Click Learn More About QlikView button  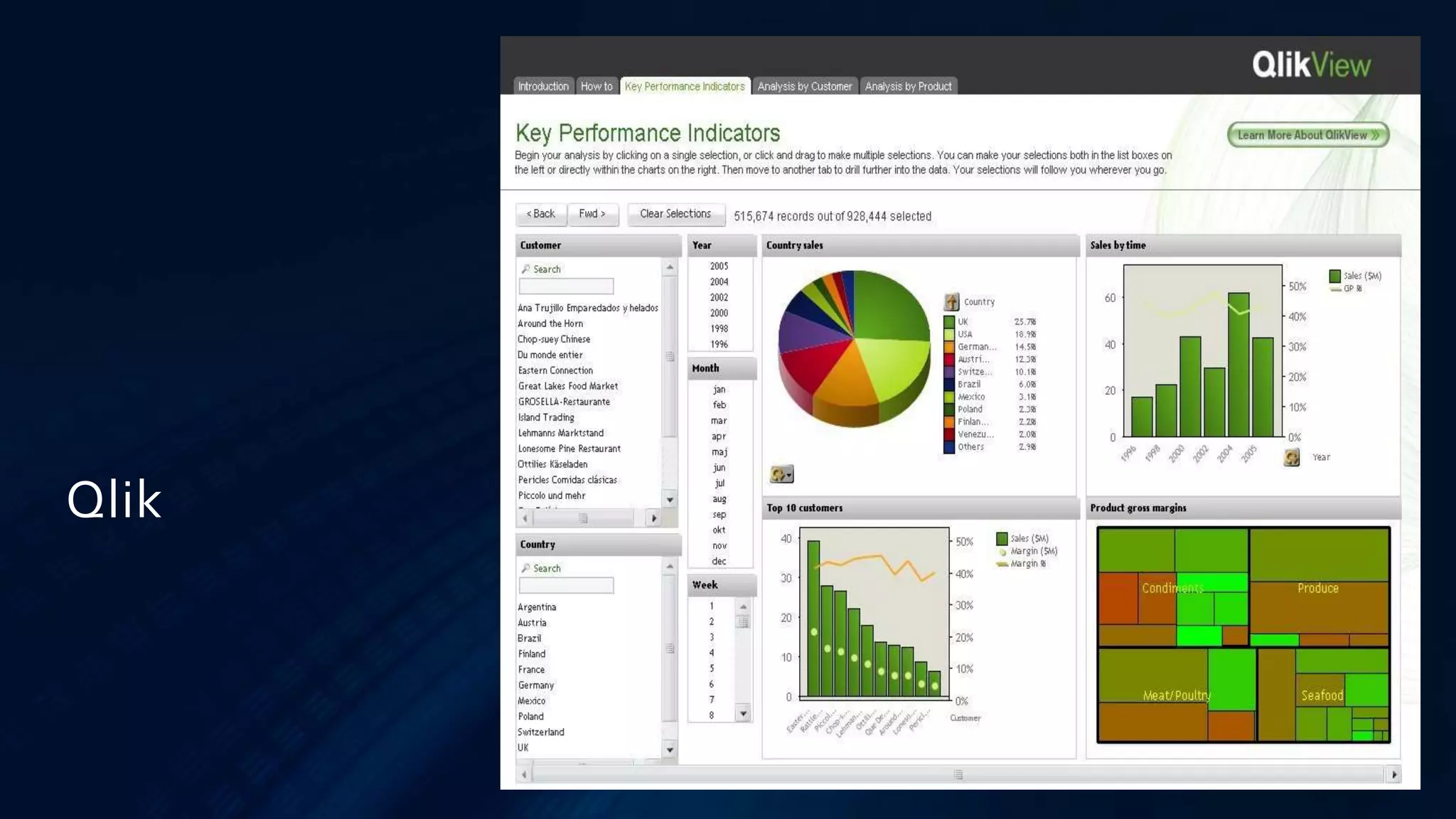pos(1308,135)
